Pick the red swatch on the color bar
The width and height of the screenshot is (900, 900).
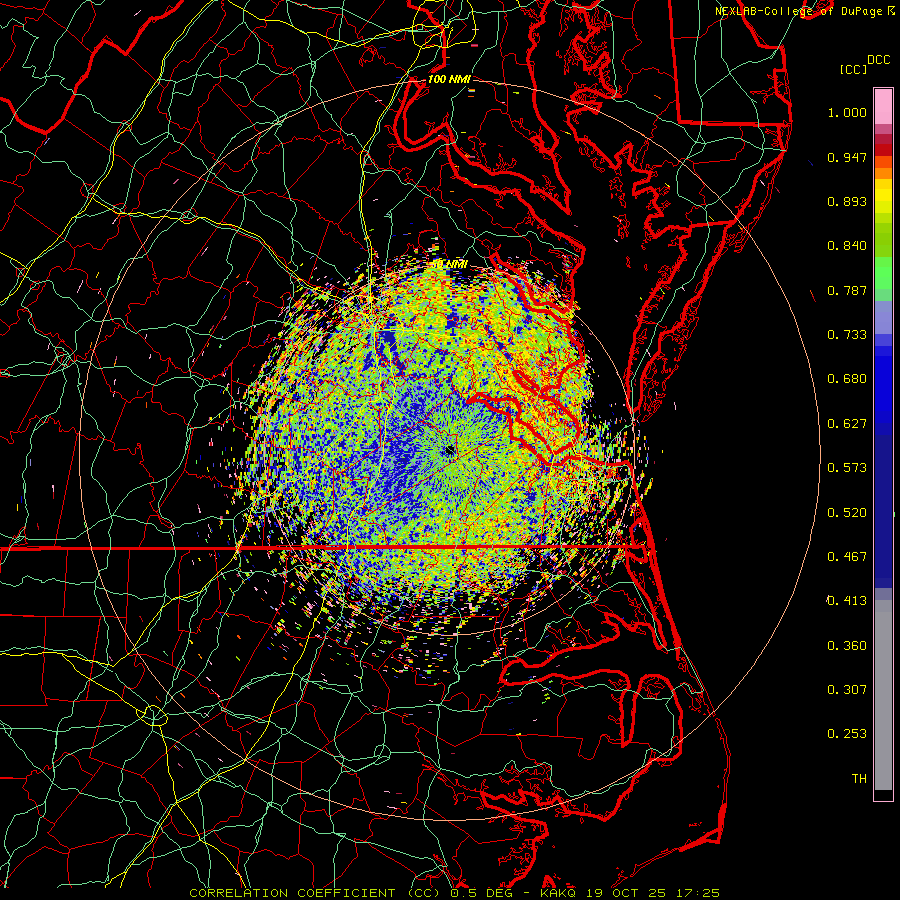[x=883, y=150]
